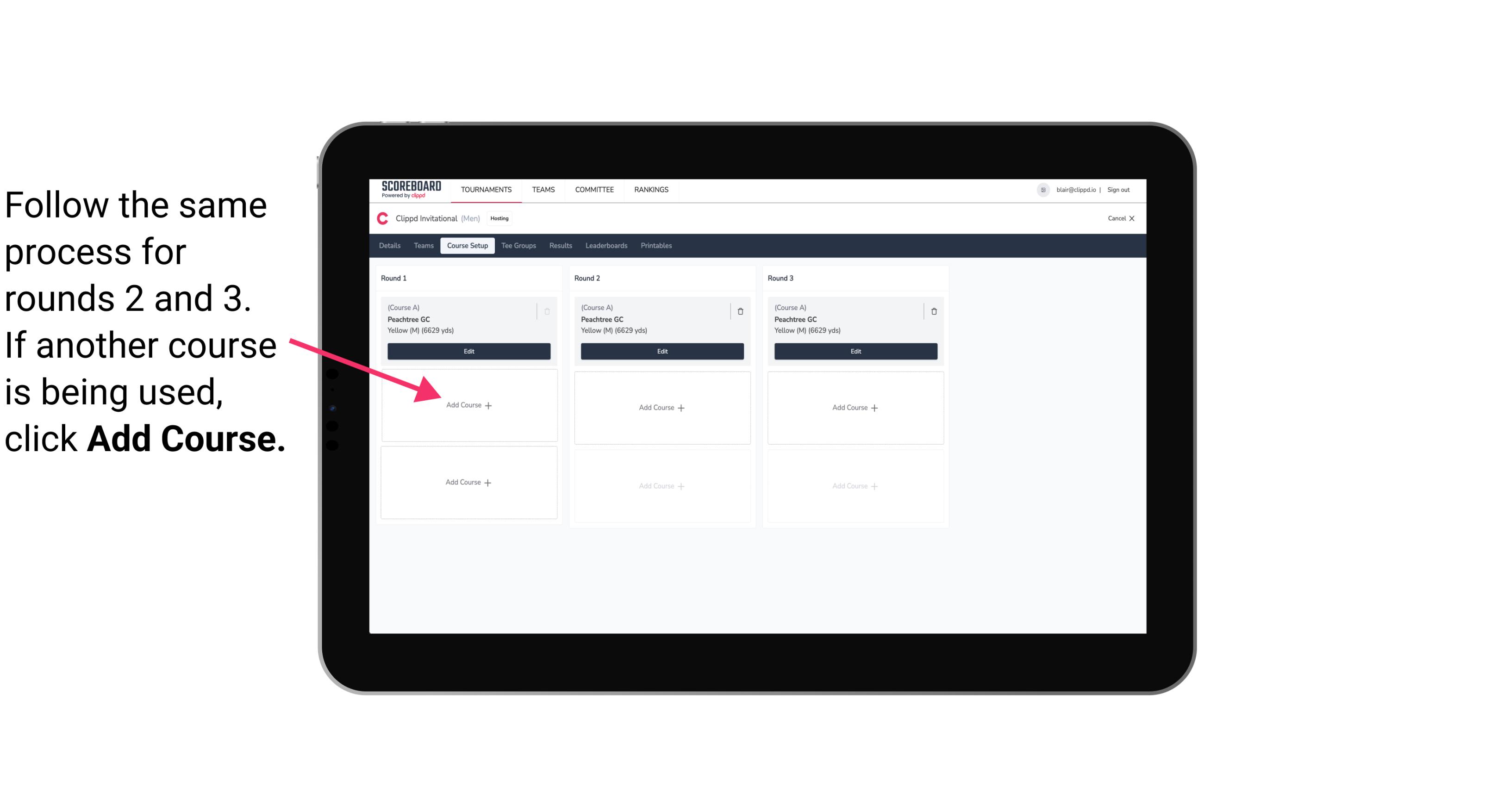Click the Tournaments menu item
The width and height of the screenshot is (1510, 812).
487,189
